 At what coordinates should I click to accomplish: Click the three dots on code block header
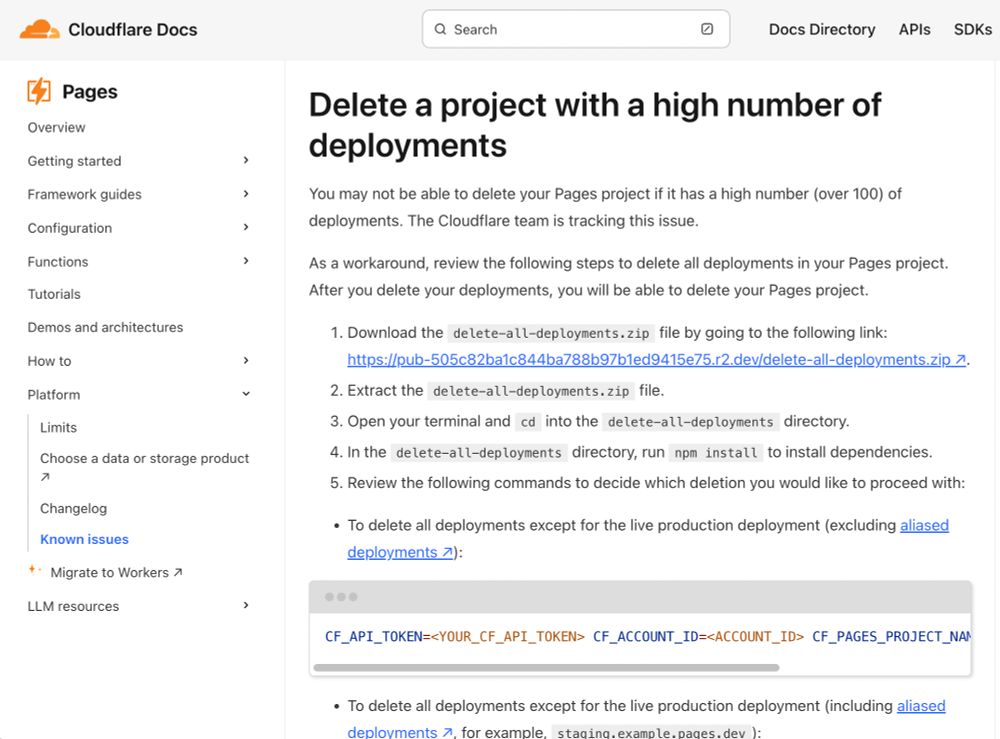341,597
